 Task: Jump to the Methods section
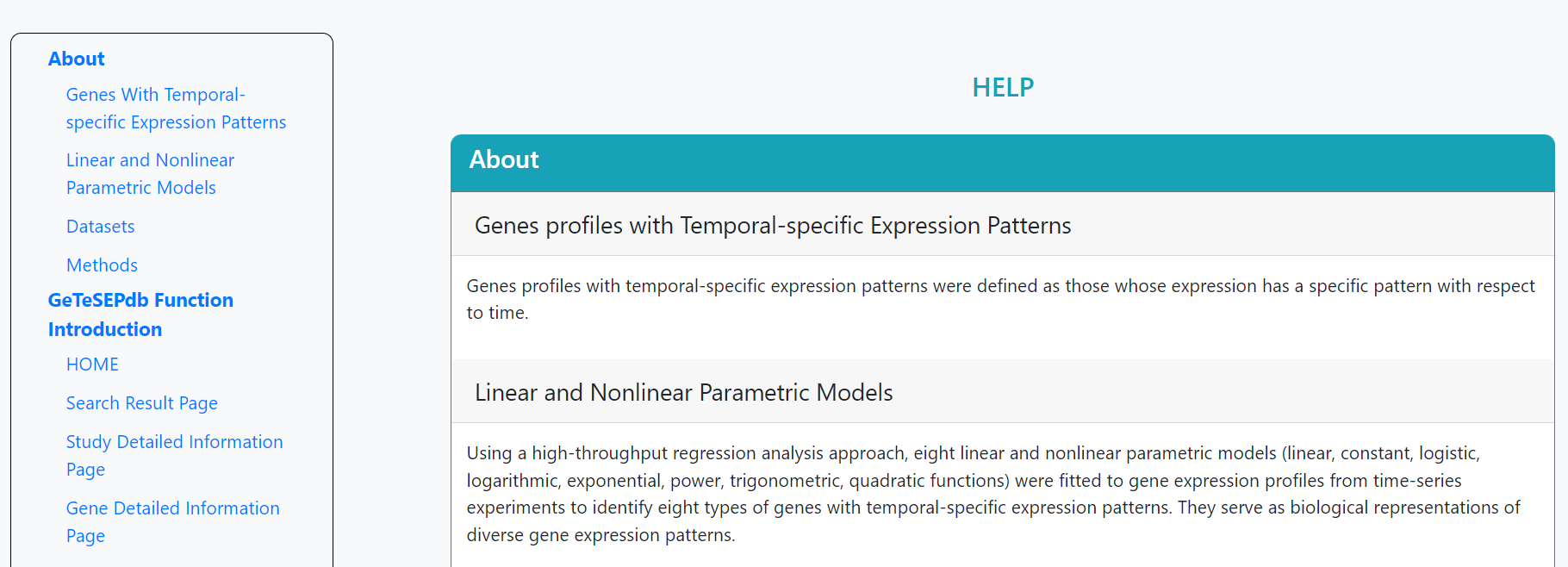tap(102, 265)
